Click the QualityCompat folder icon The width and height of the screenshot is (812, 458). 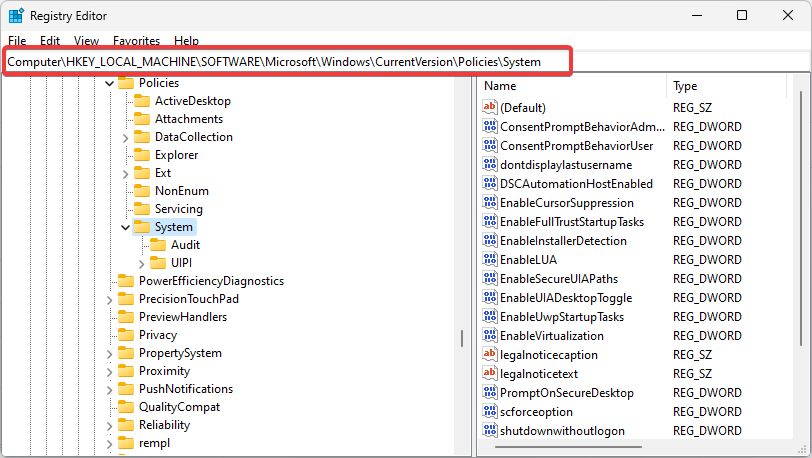pos(126,407)
